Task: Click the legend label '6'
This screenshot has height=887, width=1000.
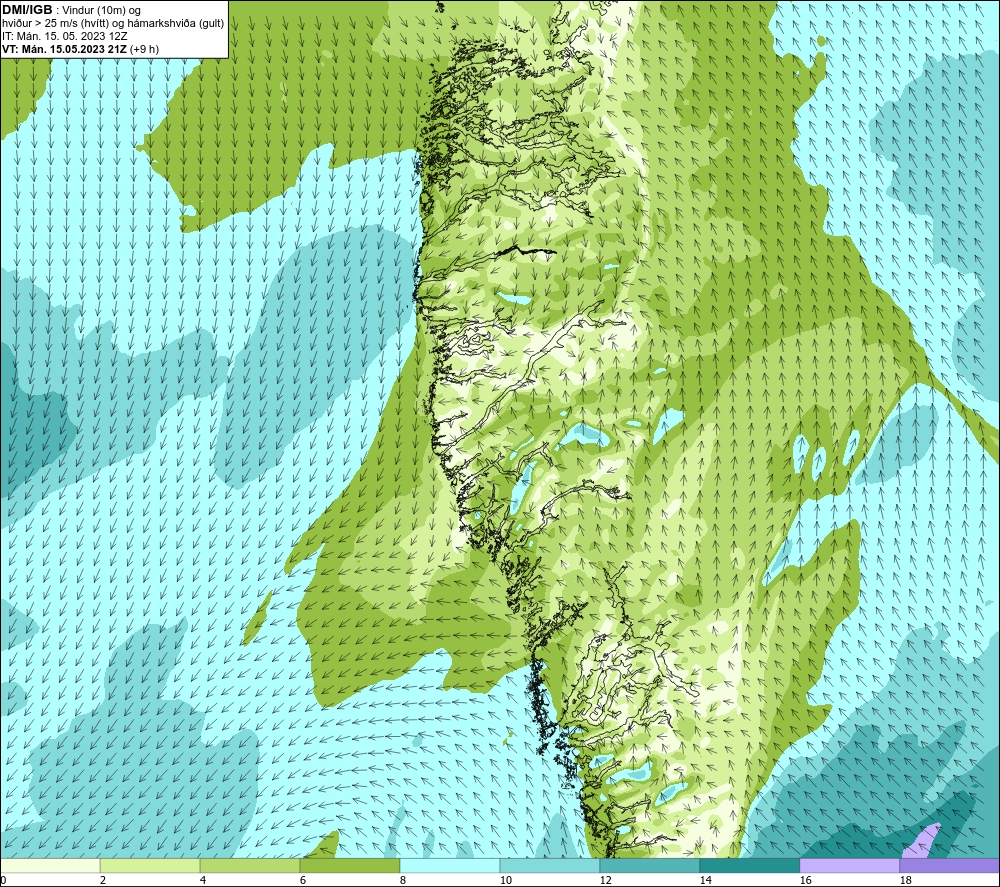Action: pyautogui.click(x=303, y=880)
